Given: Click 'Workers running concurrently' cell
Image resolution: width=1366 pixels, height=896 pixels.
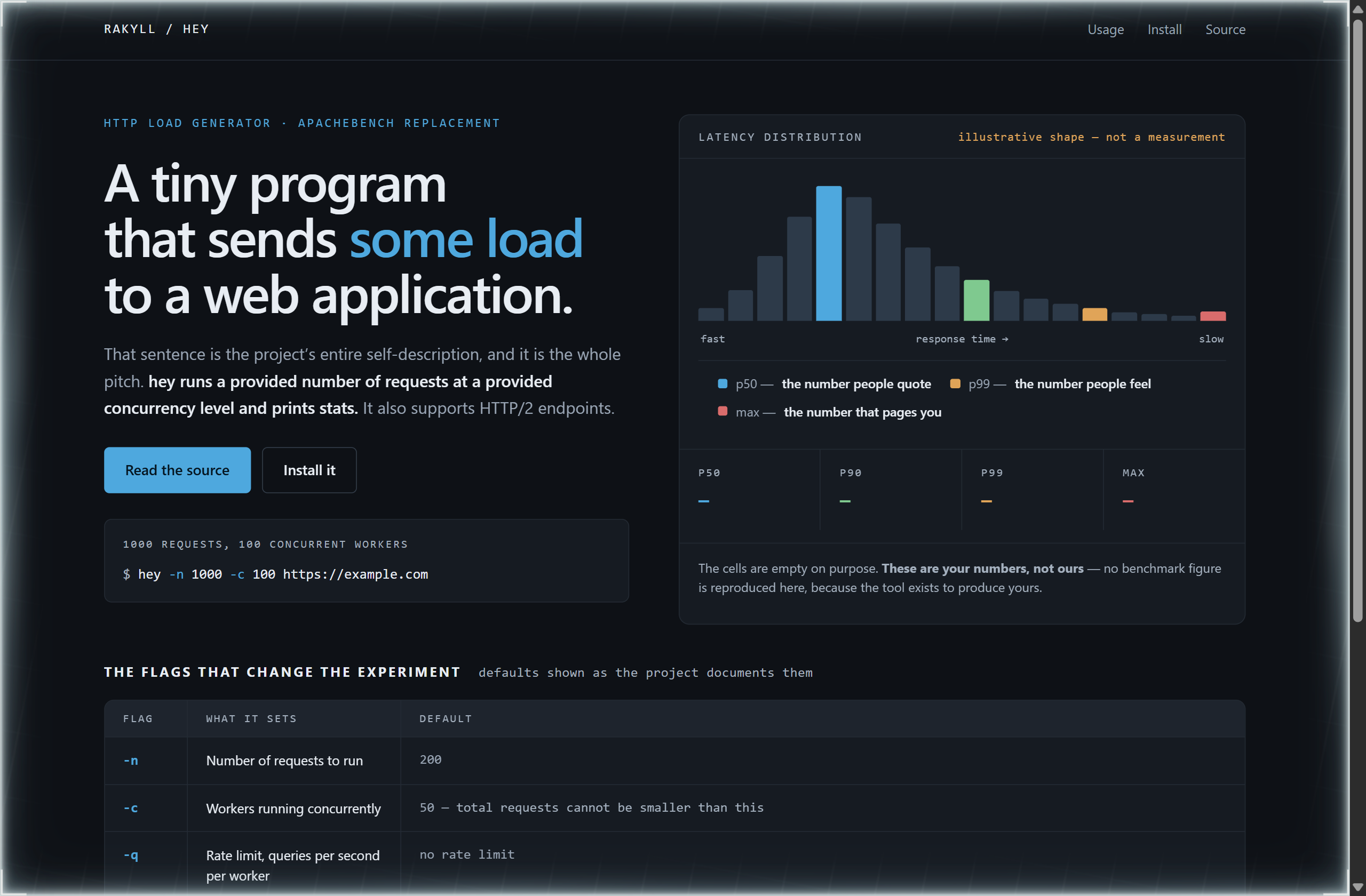Looking at the screenshot, I should pos(294,808).
